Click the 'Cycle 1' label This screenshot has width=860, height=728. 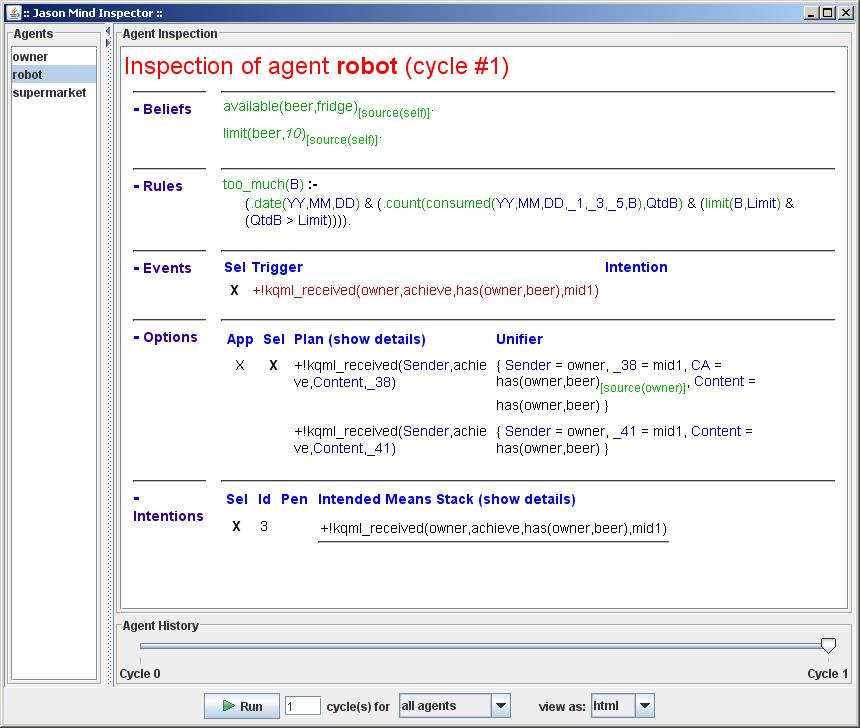click(x=828, y=674)
